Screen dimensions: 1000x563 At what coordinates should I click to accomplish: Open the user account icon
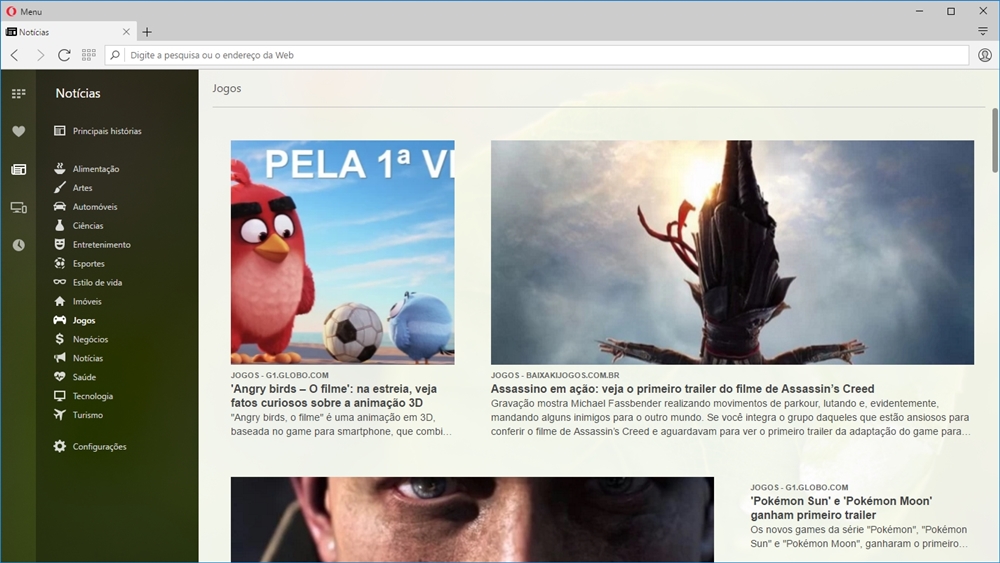(985, 55)
